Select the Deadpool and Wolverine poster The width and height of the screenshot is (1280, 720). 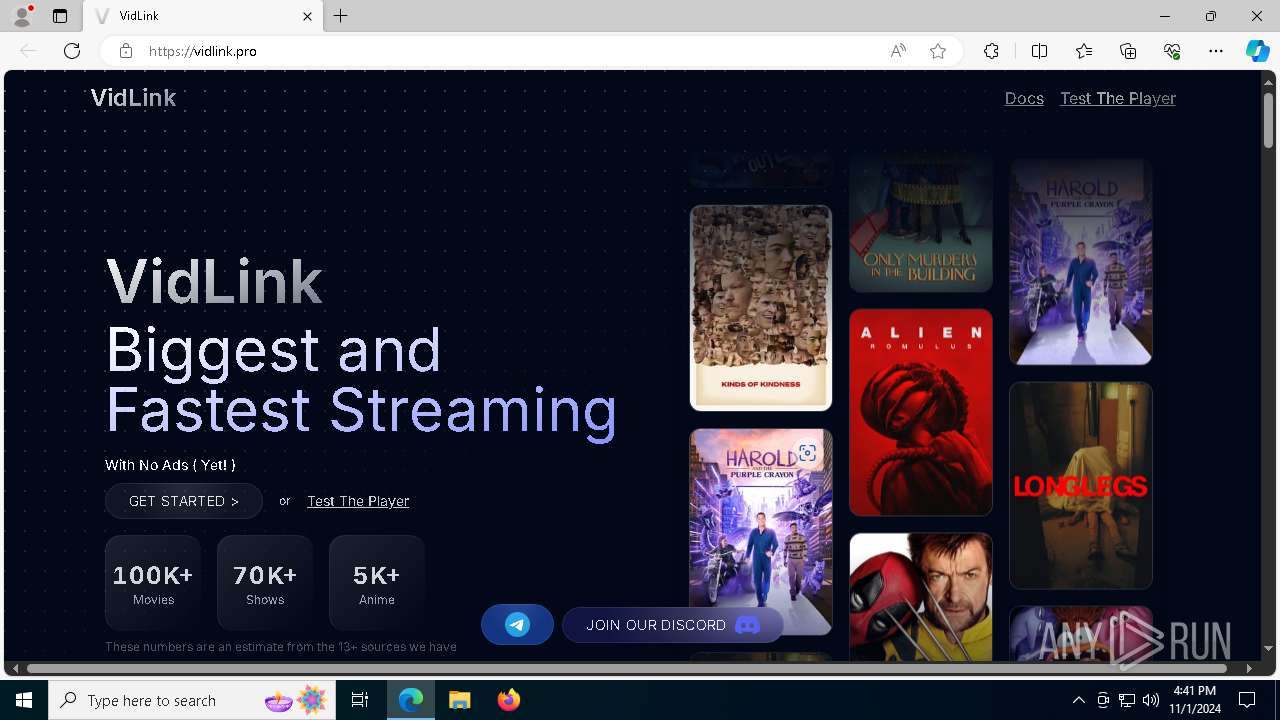tap(921, 597)
